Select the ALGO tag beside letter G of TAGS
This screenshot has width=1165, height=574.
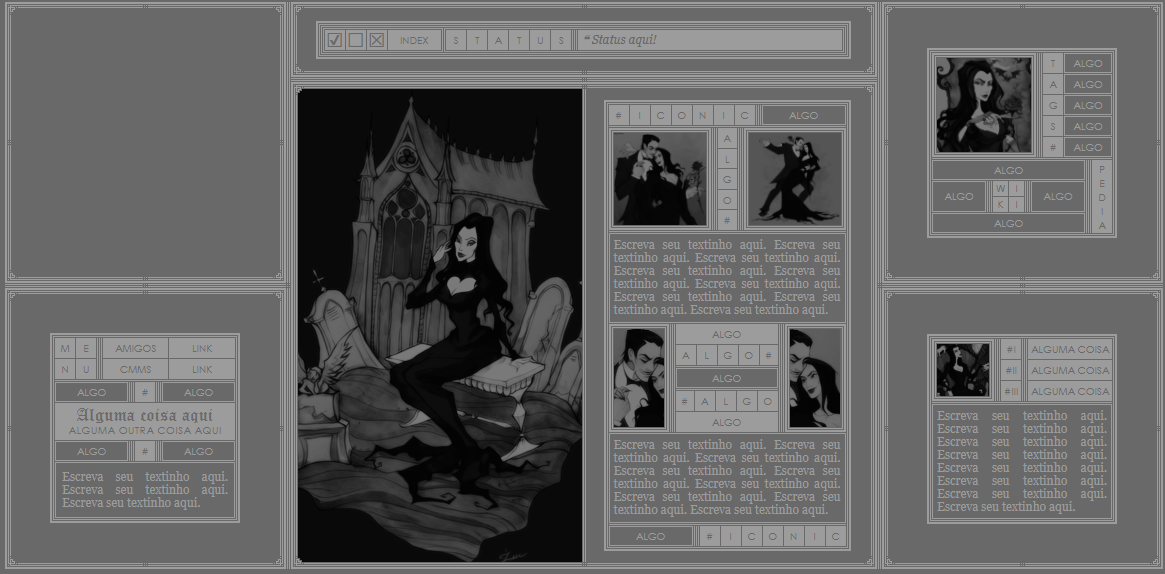pos(1088,105)
